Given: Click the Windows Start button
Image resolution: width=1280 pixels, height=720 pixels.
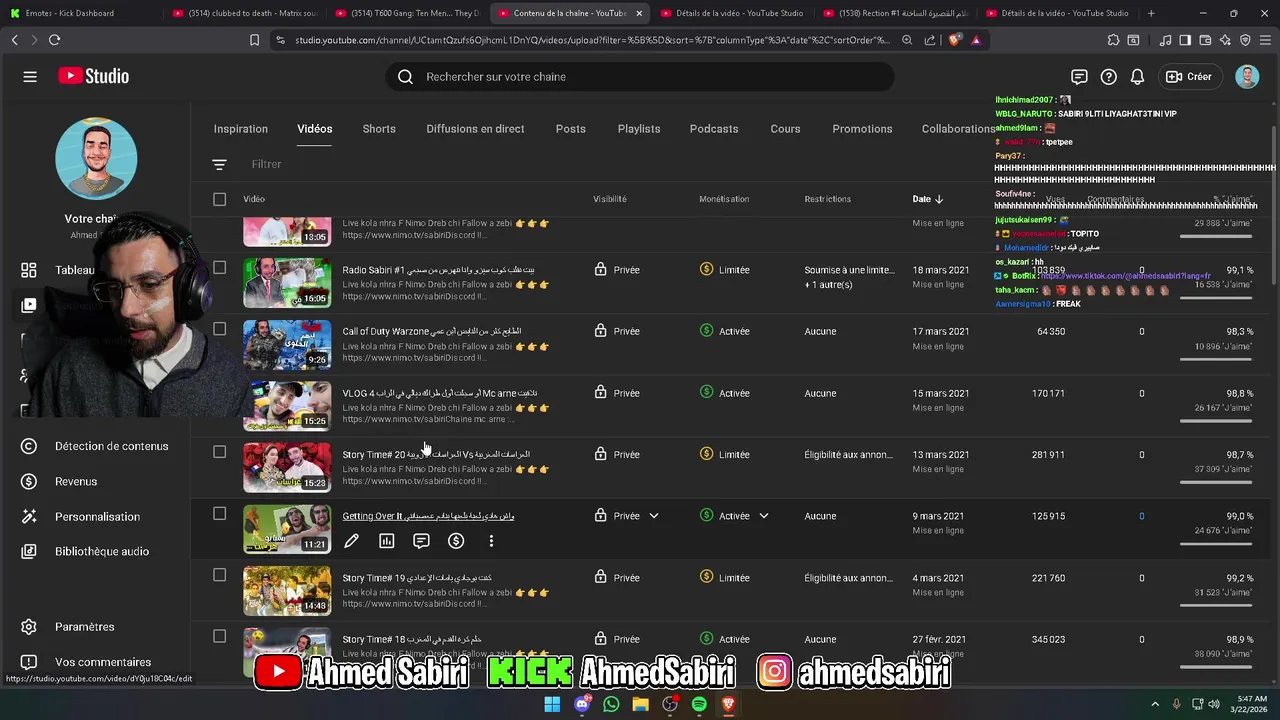Looking at the screenshot, I should tap(552, 704).
